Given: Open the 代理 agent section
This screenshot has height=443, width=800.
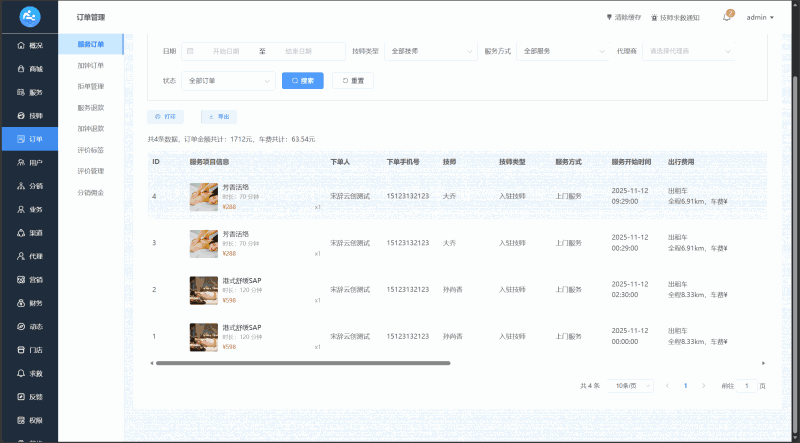Looking at the screenshot, I should click(x=30, y=256).
